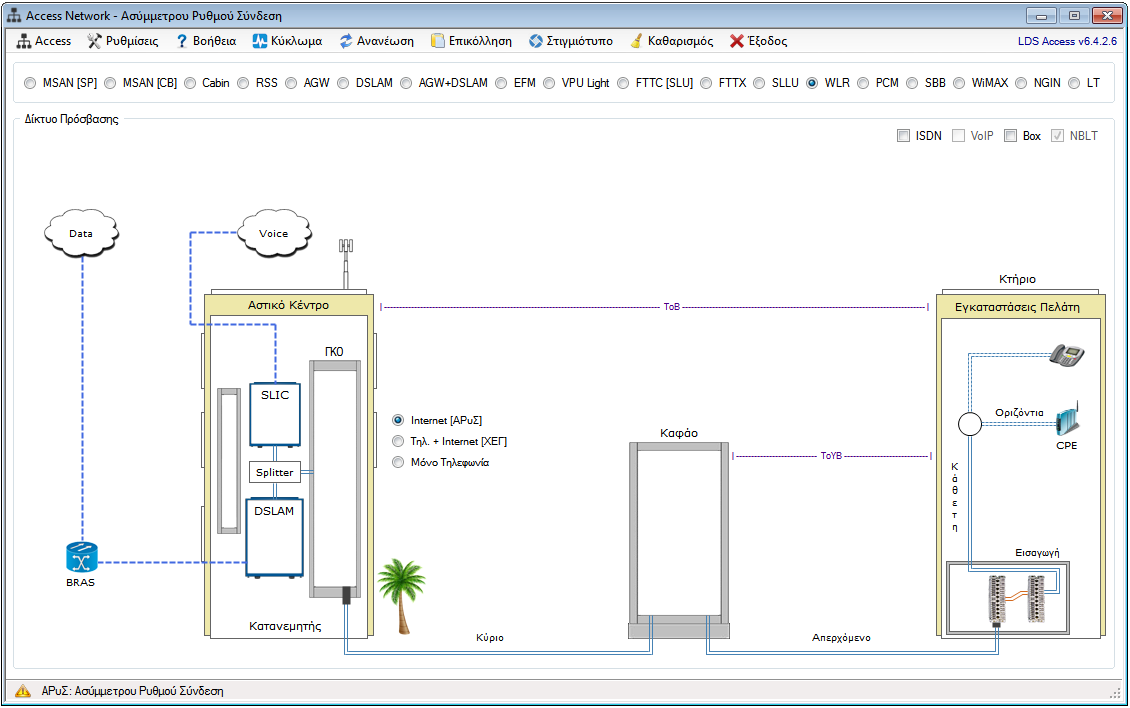1130x708 pixels.
Task: Click the Καθαρισμός clear button
Action: coord(671,41)
